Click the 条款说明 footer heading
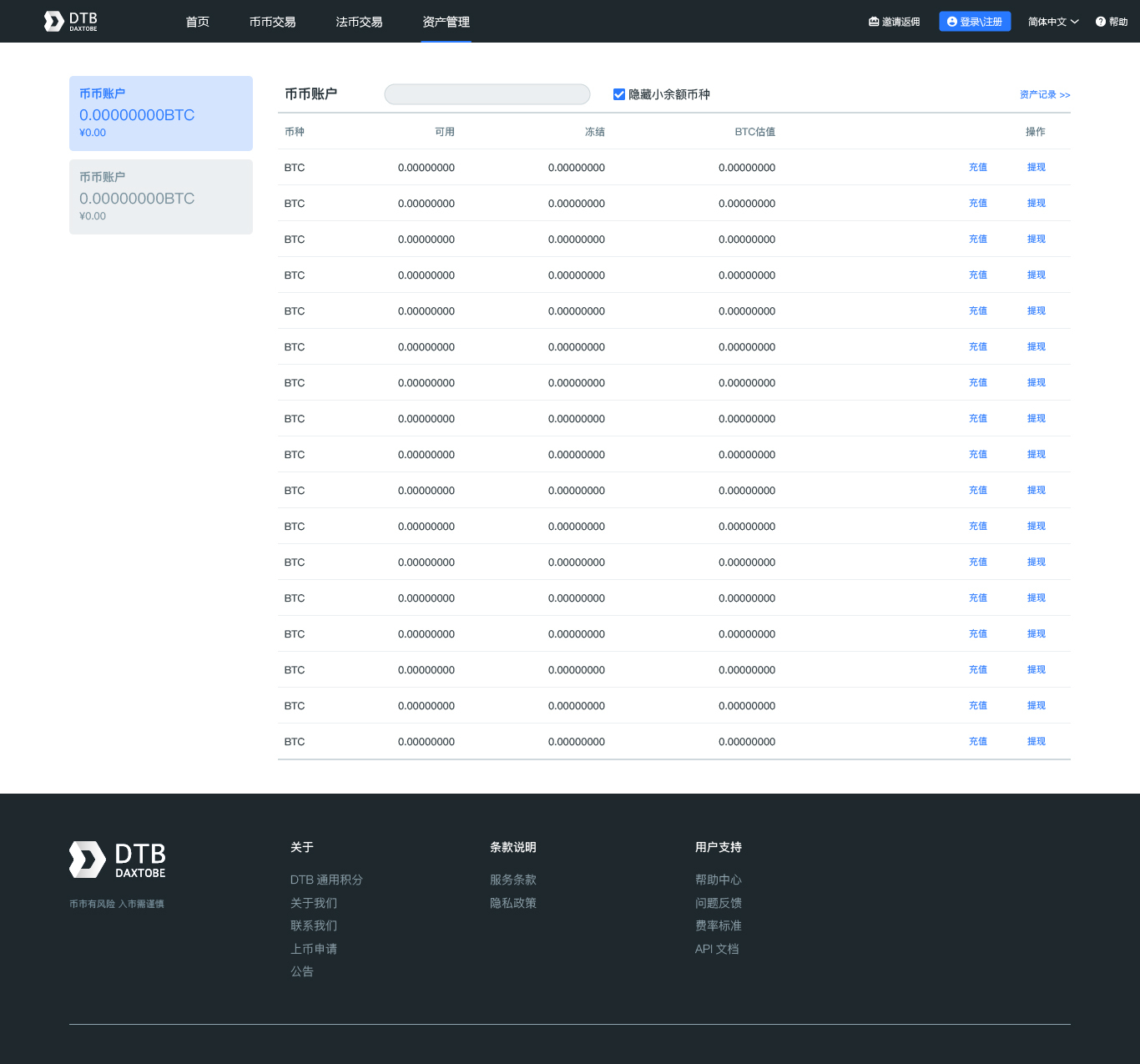1140x1064 pixels. (x=513, y=847)
